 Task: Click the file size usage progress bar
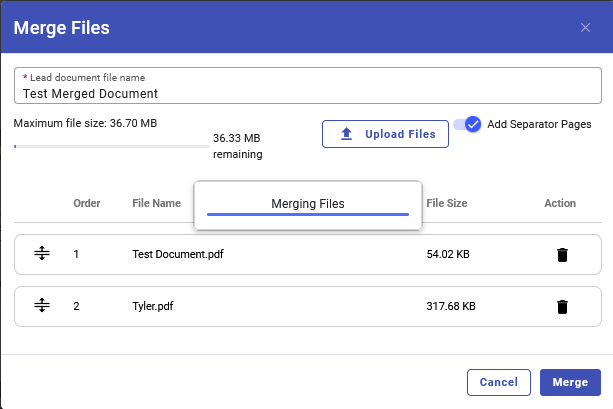(111, 147)
